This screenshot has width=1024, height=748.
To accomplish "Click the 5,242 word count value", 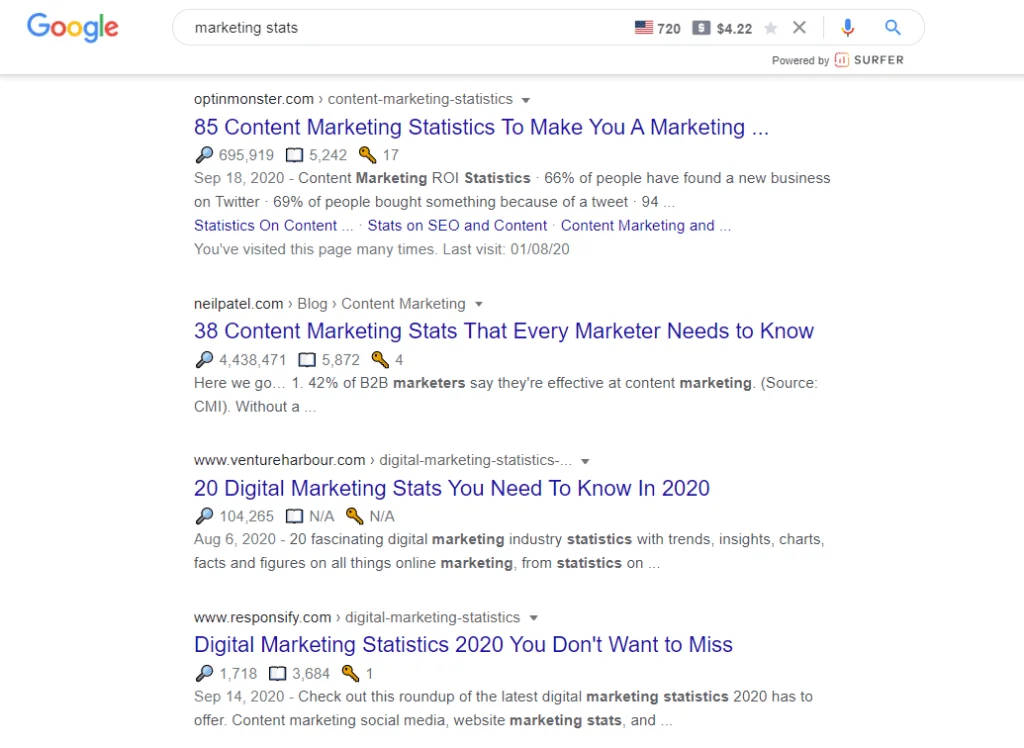I will [x=328, y=155].
